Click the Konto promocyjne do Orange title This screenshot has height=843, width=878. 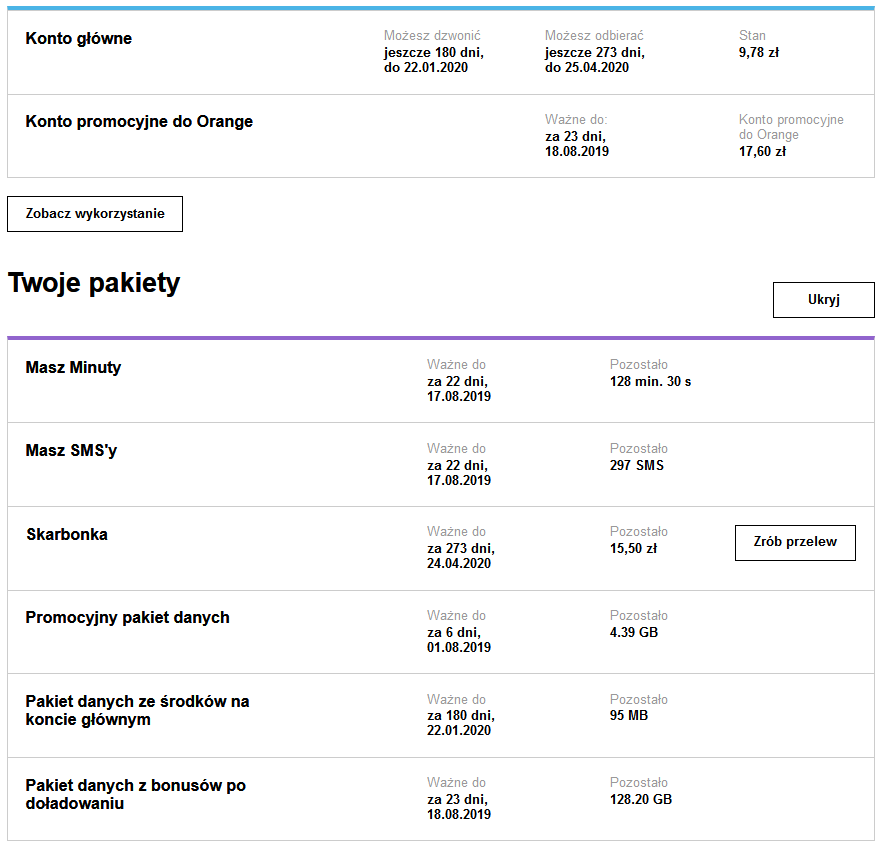[139, 122]
